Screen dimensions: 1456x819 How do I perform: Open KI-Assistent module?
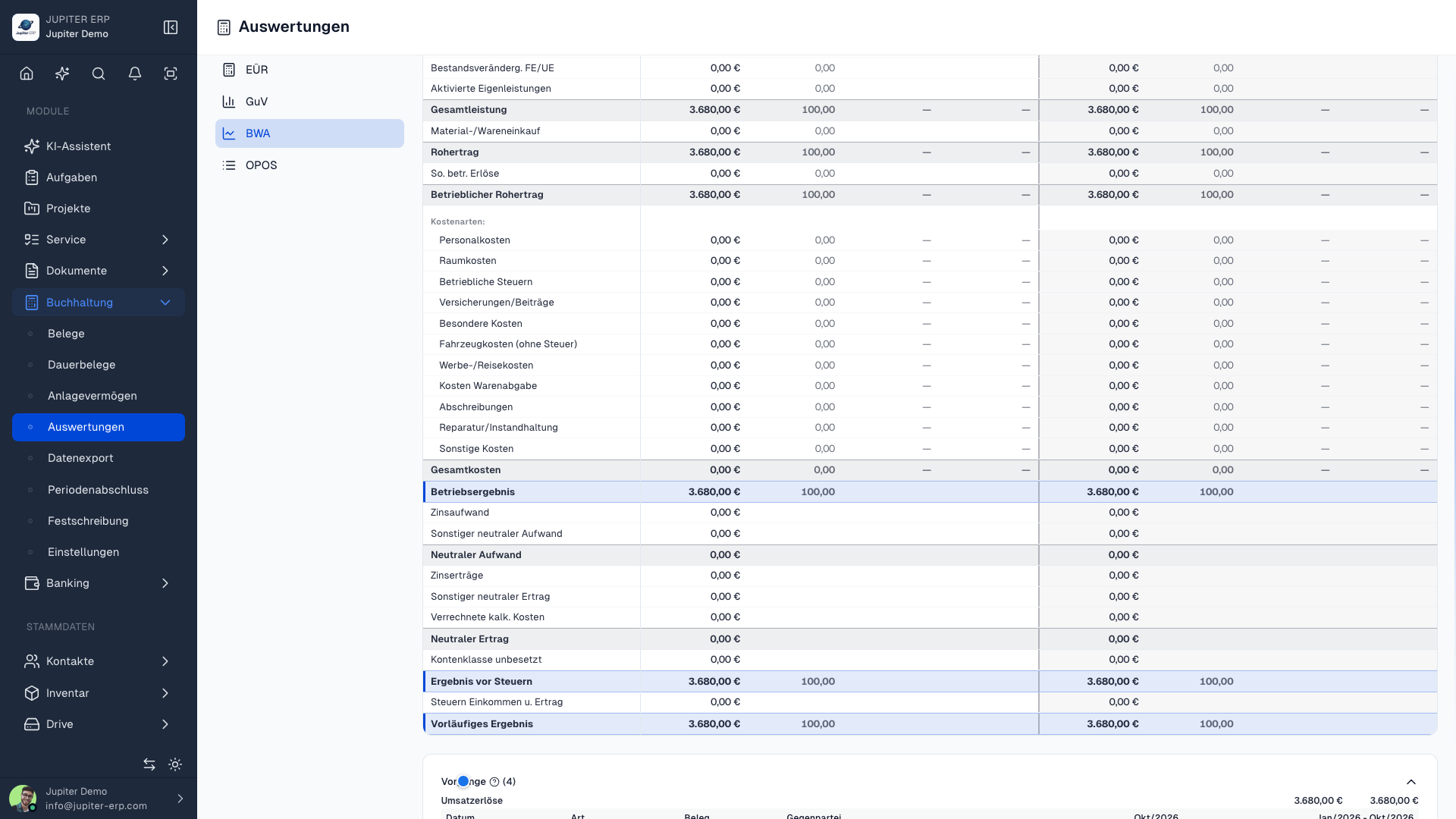tap(99, 146)
